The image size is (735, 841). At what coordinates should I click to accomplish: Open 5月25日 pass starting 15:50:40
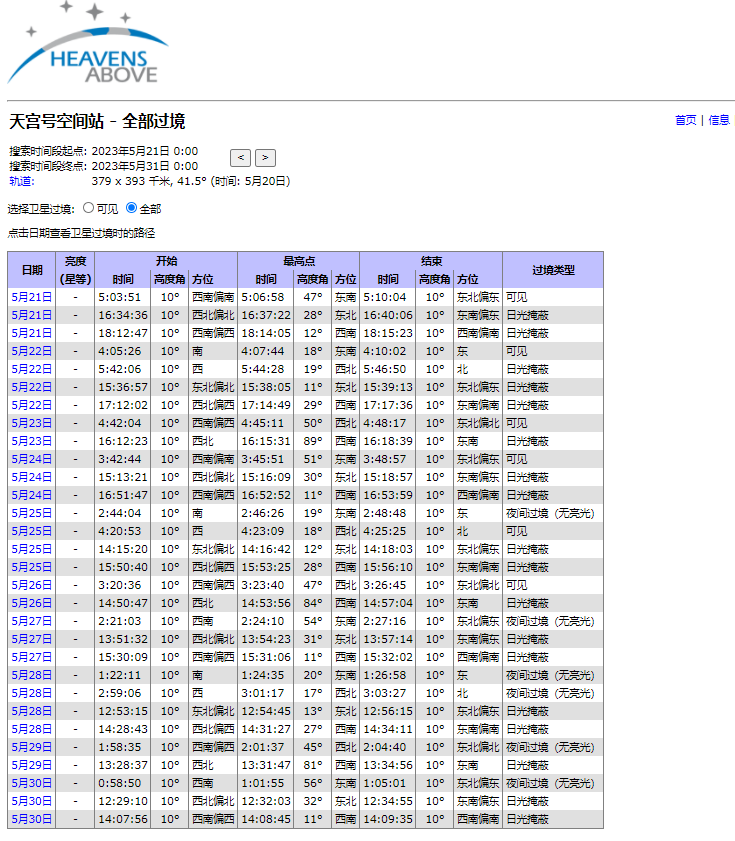pos(32,567)
